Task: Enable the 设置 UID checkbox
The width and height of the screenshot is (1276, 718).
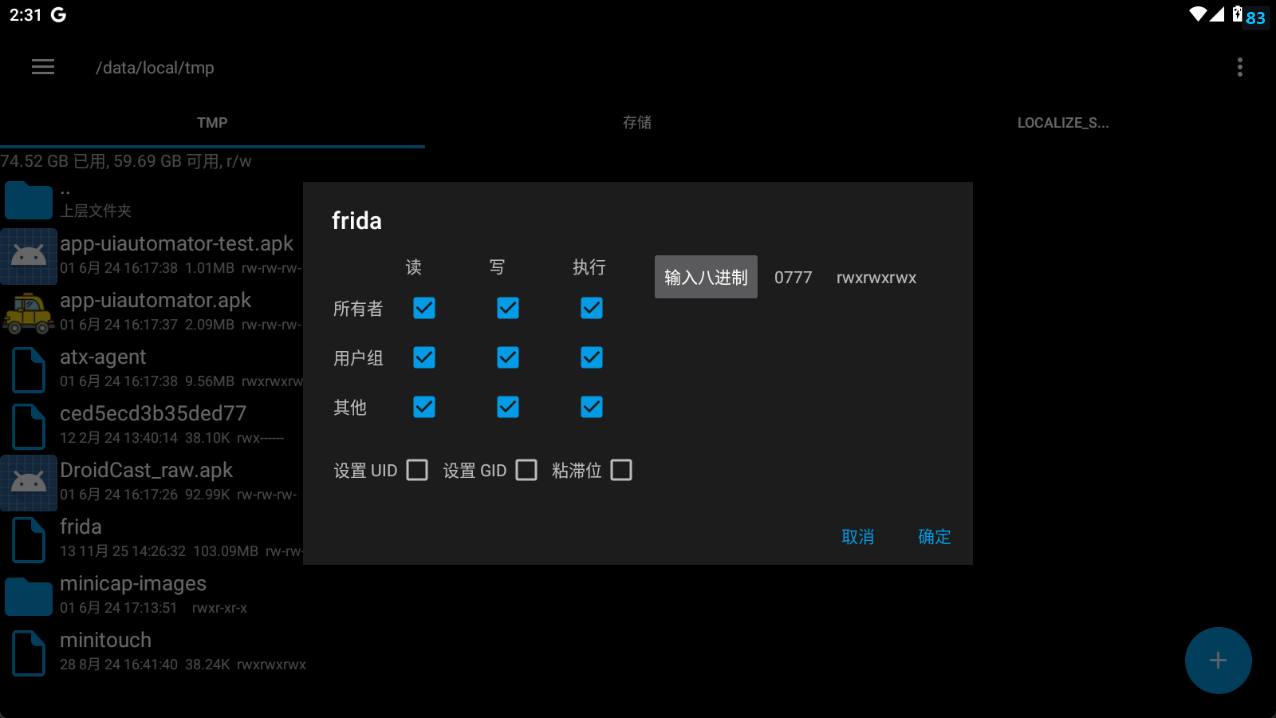Action: coord(417,470)
